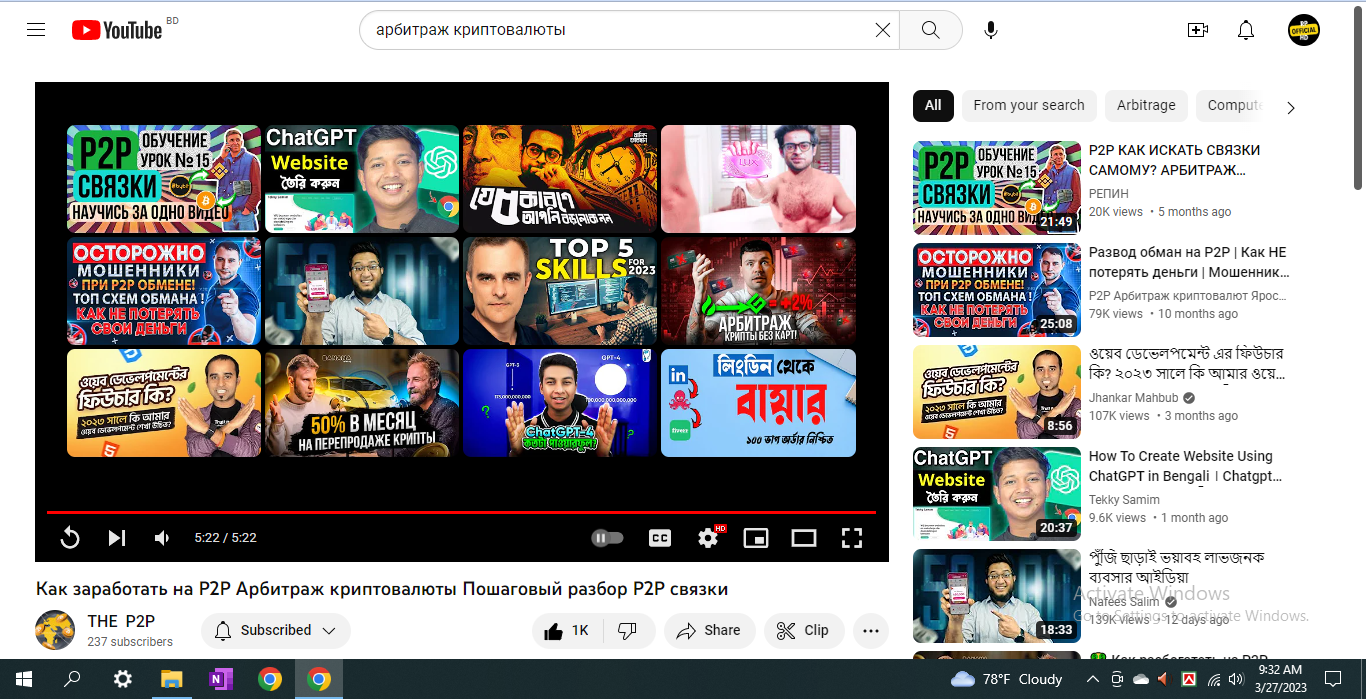Viewport: 1366px width, 699px height.
Task: Open endscreen ChatGPT-4 suggestion thumbnail
Action: (x=560, y=403)
